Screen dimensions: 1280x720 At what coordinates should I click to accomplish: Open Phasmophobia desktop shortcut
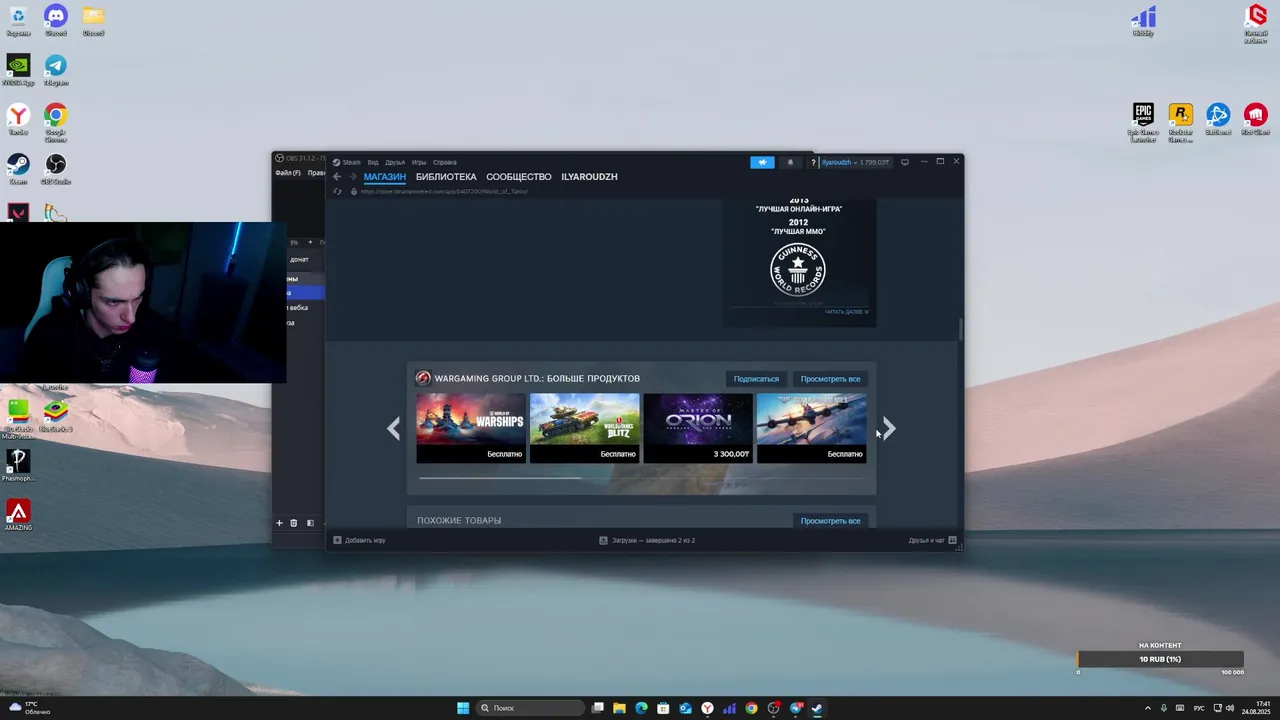pos(18,465)
